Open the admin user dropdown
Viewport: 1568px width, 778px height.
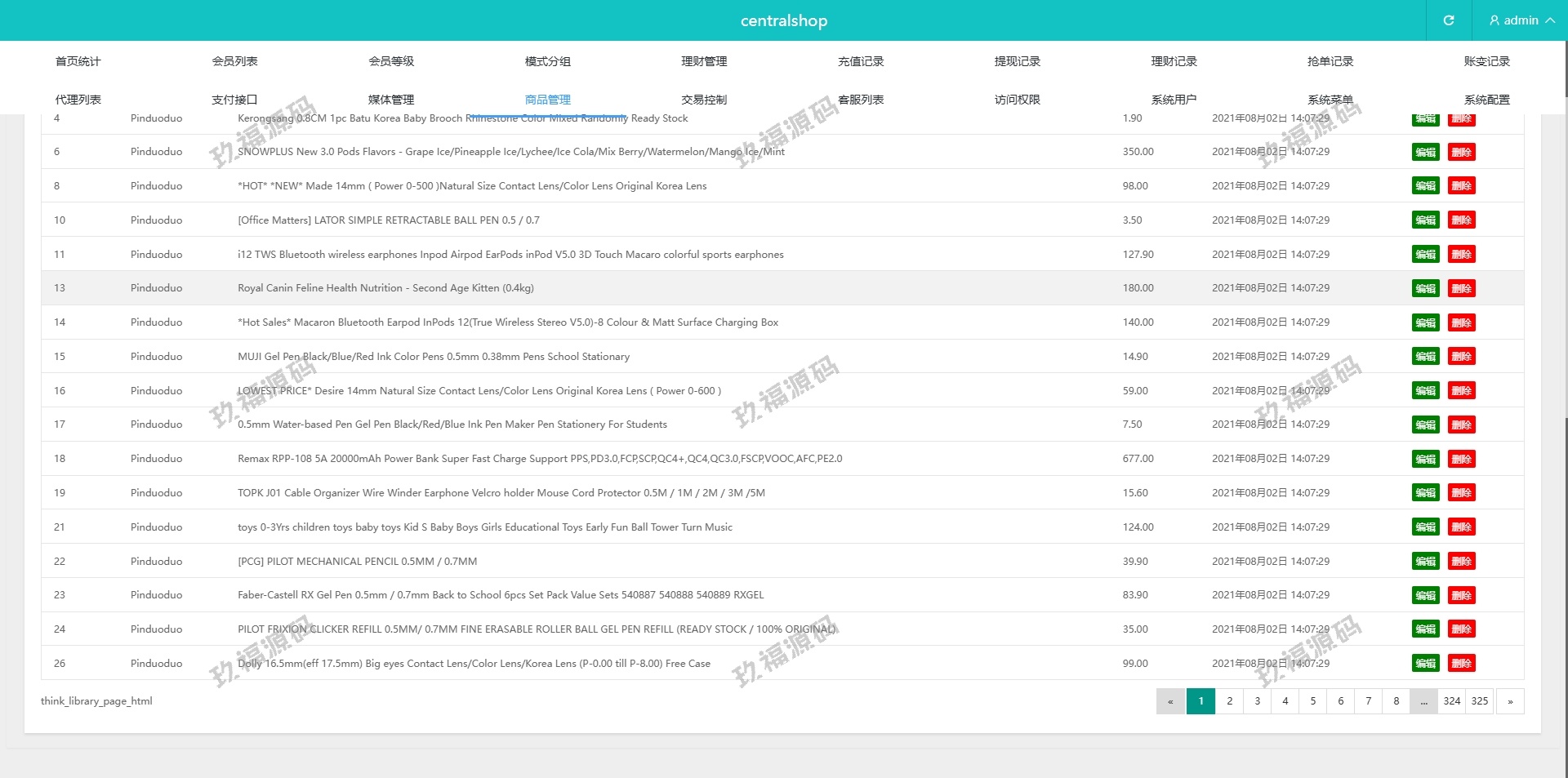[1521, 20]
